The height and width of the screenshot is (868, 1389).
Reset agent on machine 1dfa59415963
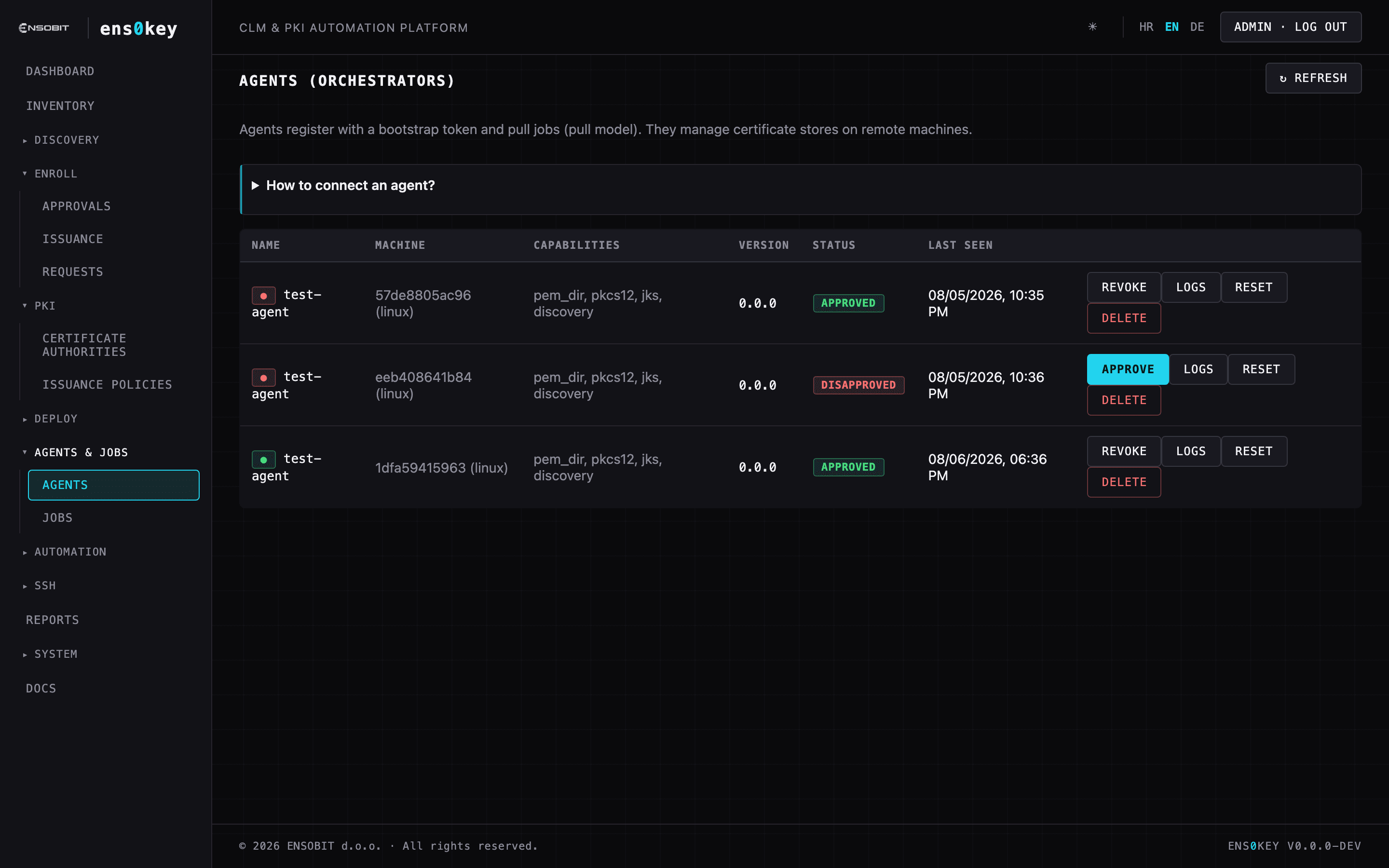point(1253,451)
